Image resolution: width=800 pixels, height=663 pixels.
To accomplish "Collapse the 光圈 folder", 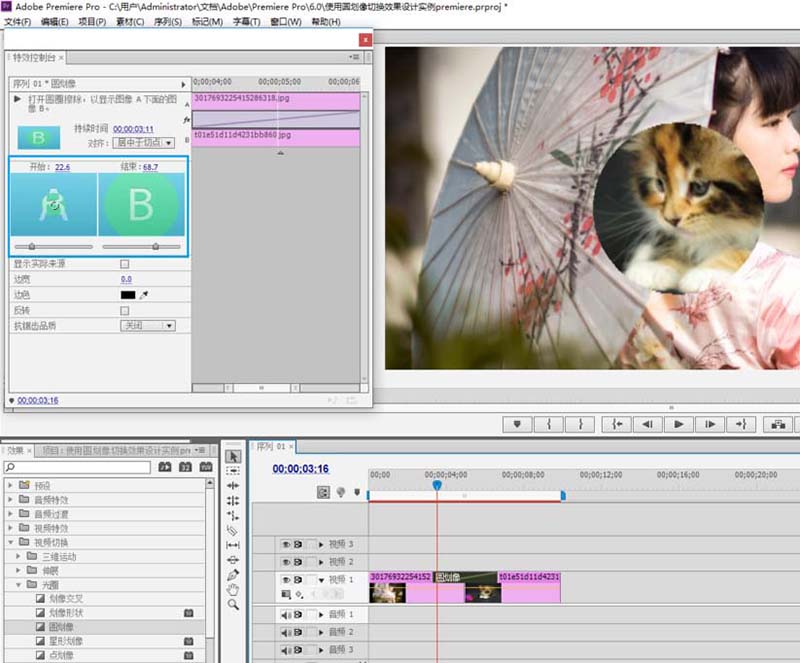I will (18, 584).
